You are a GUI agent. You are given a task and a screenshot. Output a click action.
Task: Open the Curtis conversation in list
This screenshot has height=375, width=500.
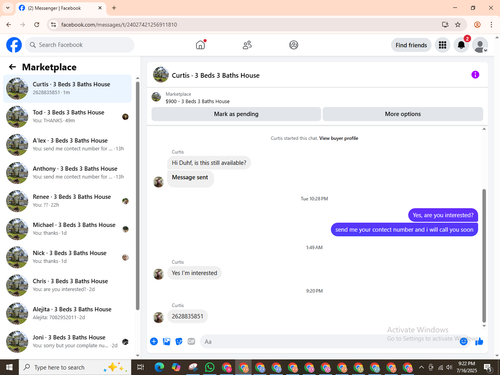click(x=67, y=89)
